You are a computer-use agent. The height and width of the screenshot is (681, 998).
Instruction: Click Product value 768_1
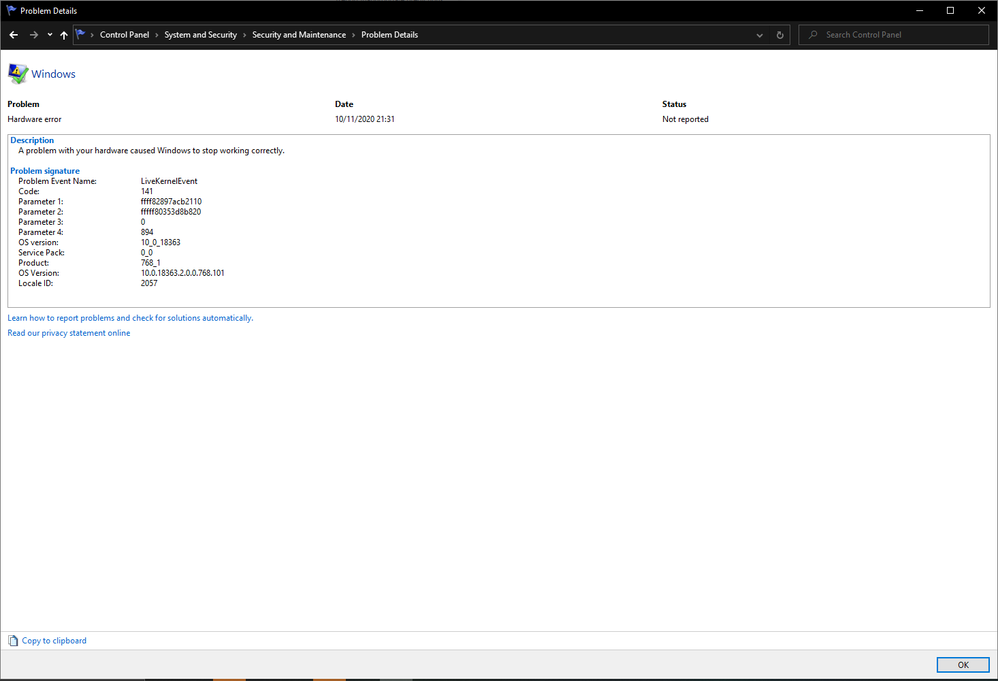tap(150, 263)
